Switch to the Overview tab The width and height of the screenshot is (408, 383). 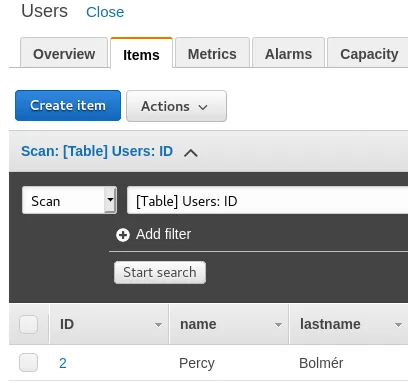coord(64,54)
